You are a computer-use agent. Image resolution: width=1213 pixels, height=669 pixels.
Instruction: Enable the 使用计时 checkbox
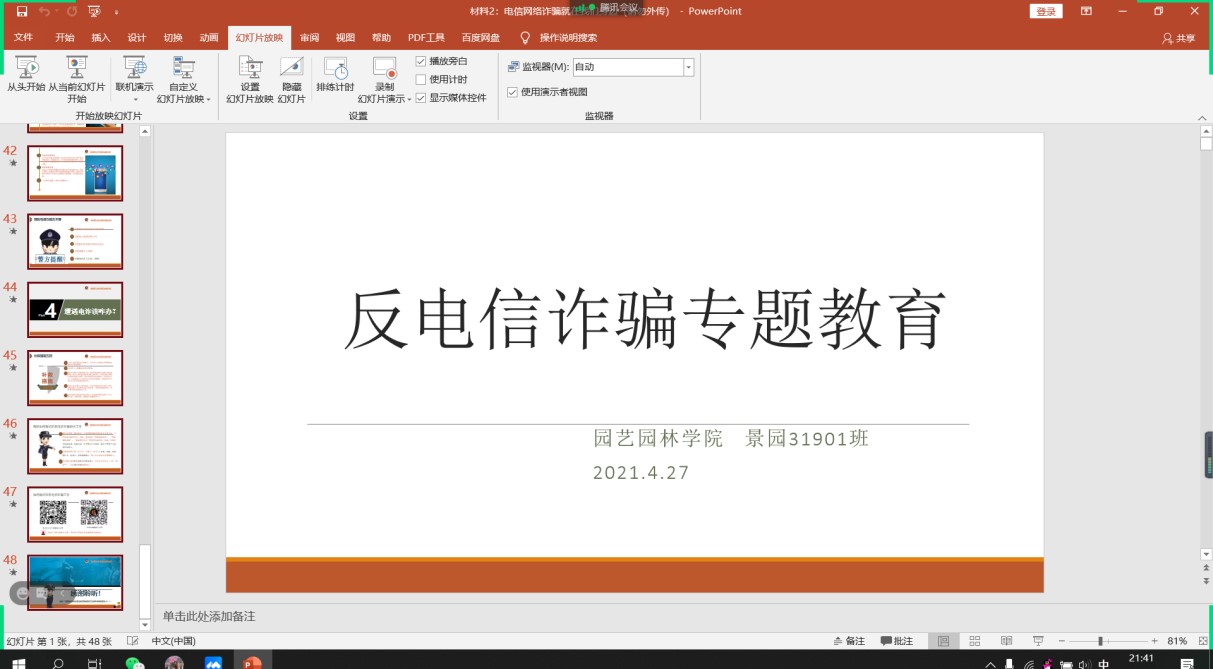click(x=421, y=79)
